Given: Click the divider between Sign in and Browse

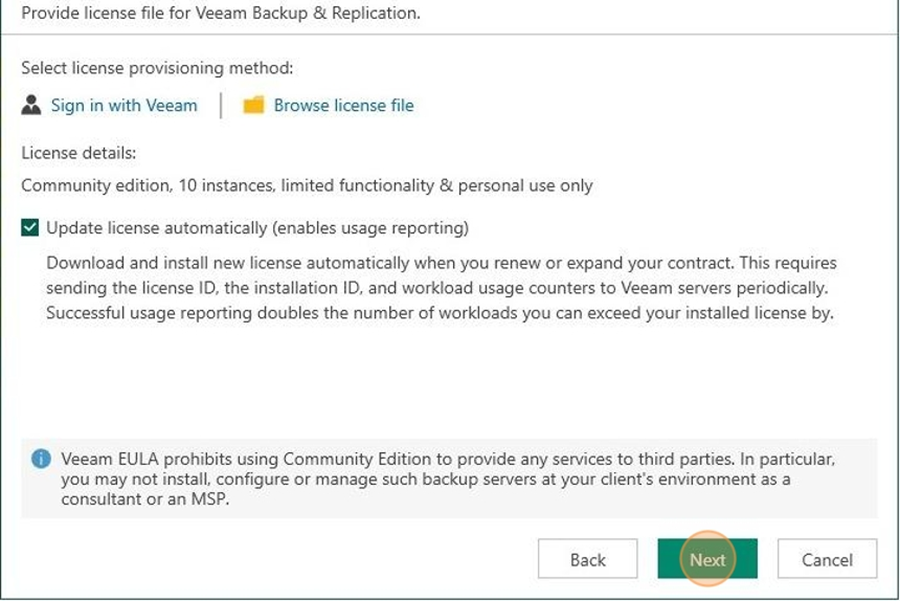Looking at the screenshot, I should (221, 105).
